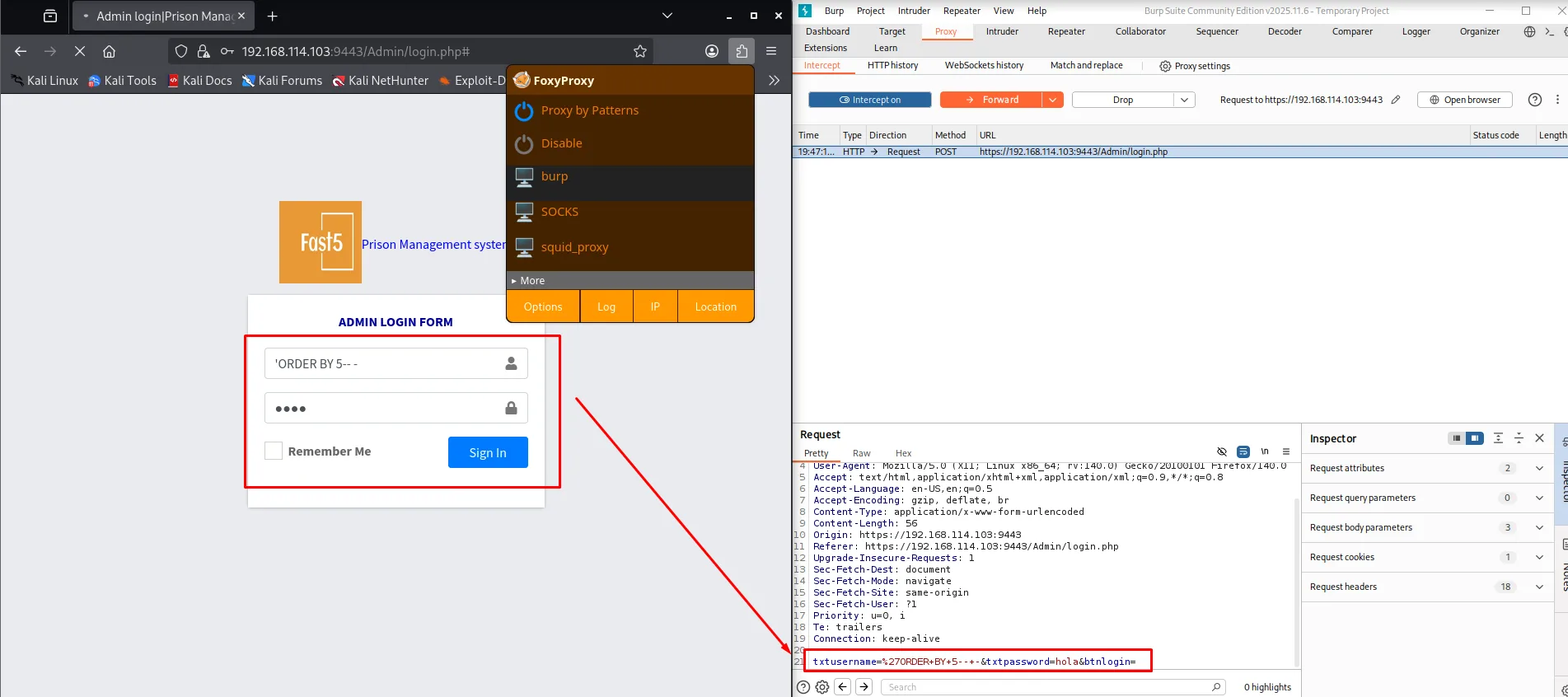The height and width of the screenshot is (697, 1568).
Task: Click the username field with ORDER BY
Action: 396,363
